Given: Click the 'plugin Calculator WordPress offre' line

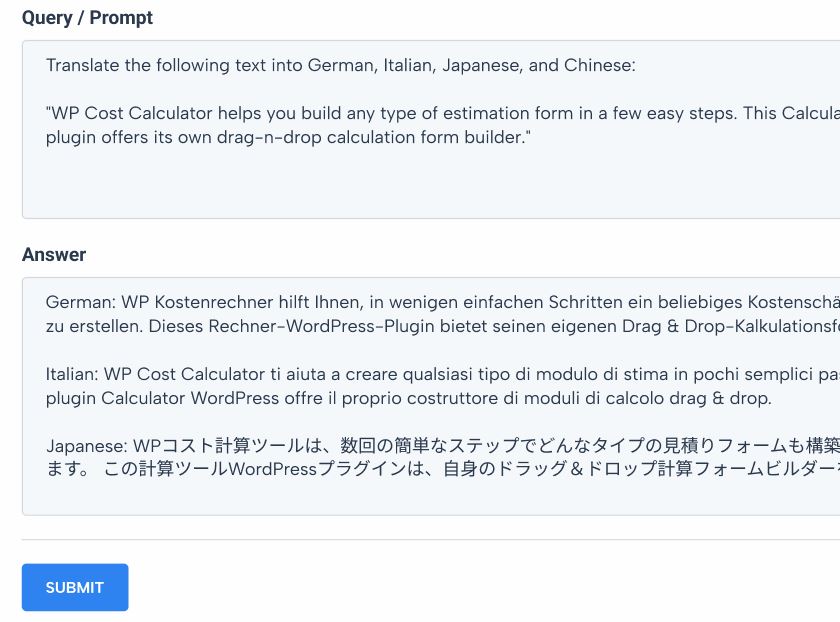Looking at the screenshot, I should [x=409, y=398].
